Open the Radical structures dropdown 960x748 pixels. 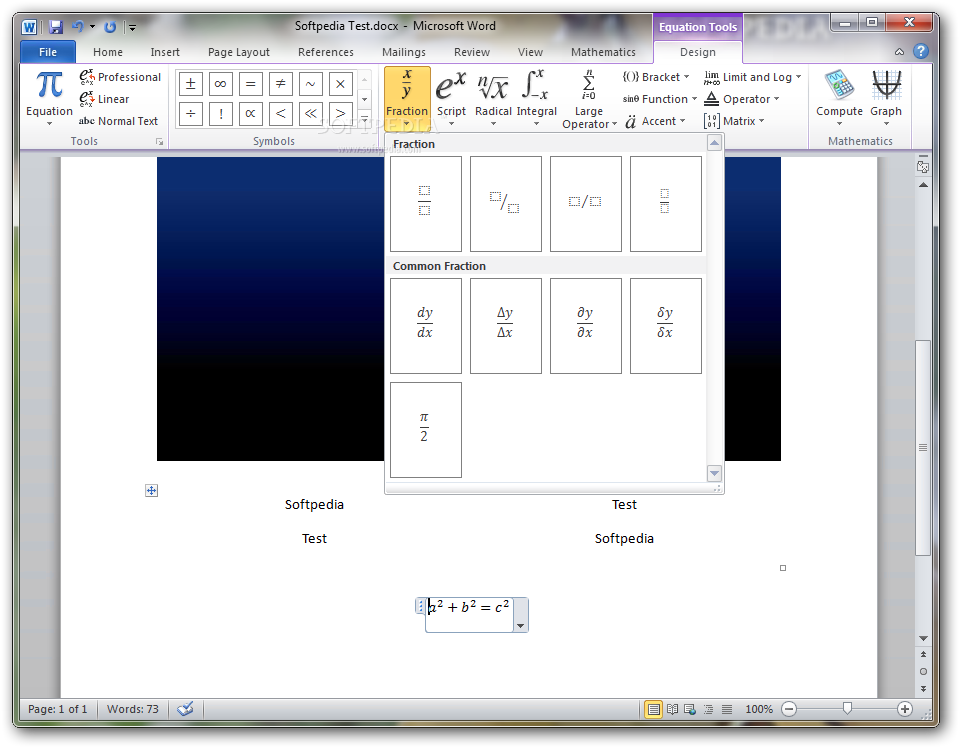pyautogui.click(x=493, y=98)
